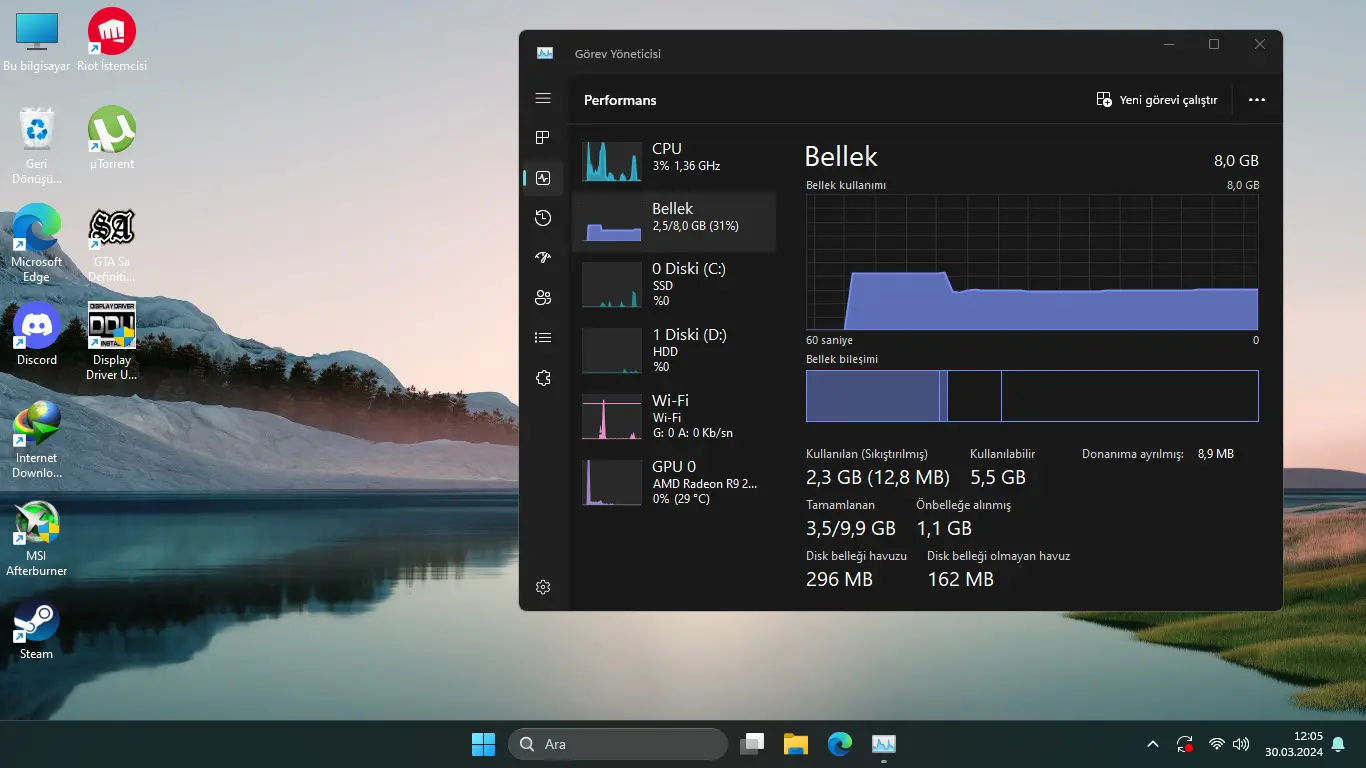Open the Wi-Fi network tray icon
Screen dimensions: 1366x768
[x=1217, y=744]
